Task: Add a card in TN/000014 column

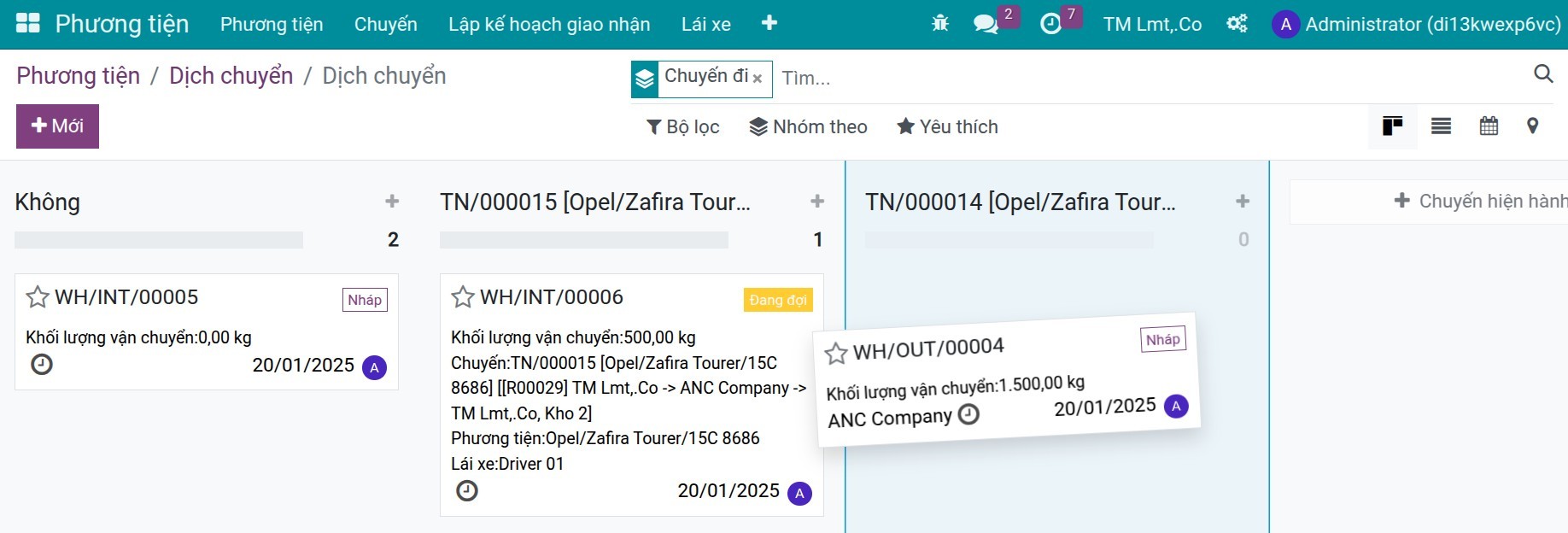Action: [x=1243, y=202]
